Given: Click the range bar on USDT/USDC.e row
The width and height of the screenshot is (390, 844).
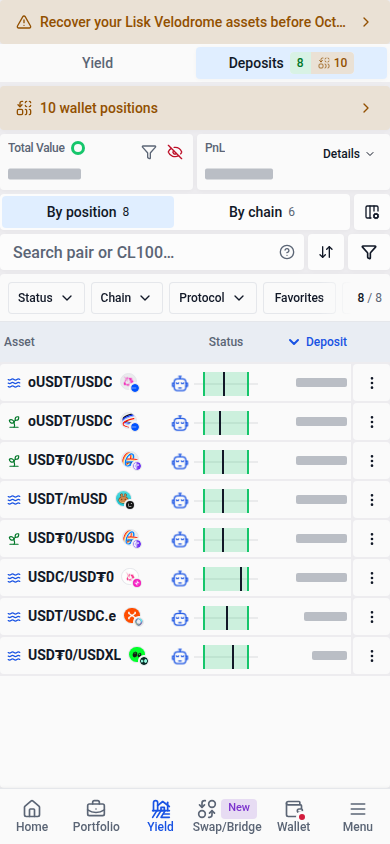Looking at the screenshot, I should (226, 618).
